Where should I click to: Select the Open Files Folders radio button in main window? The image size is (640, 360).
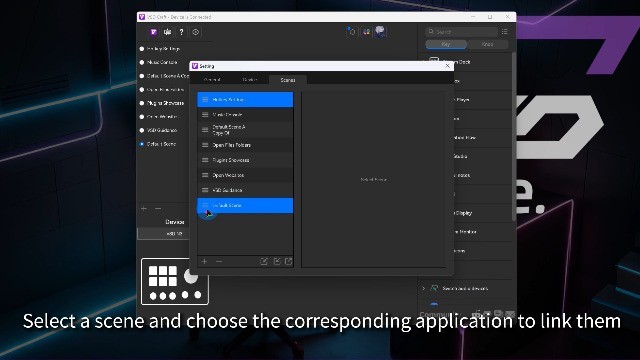pos(142,89)
